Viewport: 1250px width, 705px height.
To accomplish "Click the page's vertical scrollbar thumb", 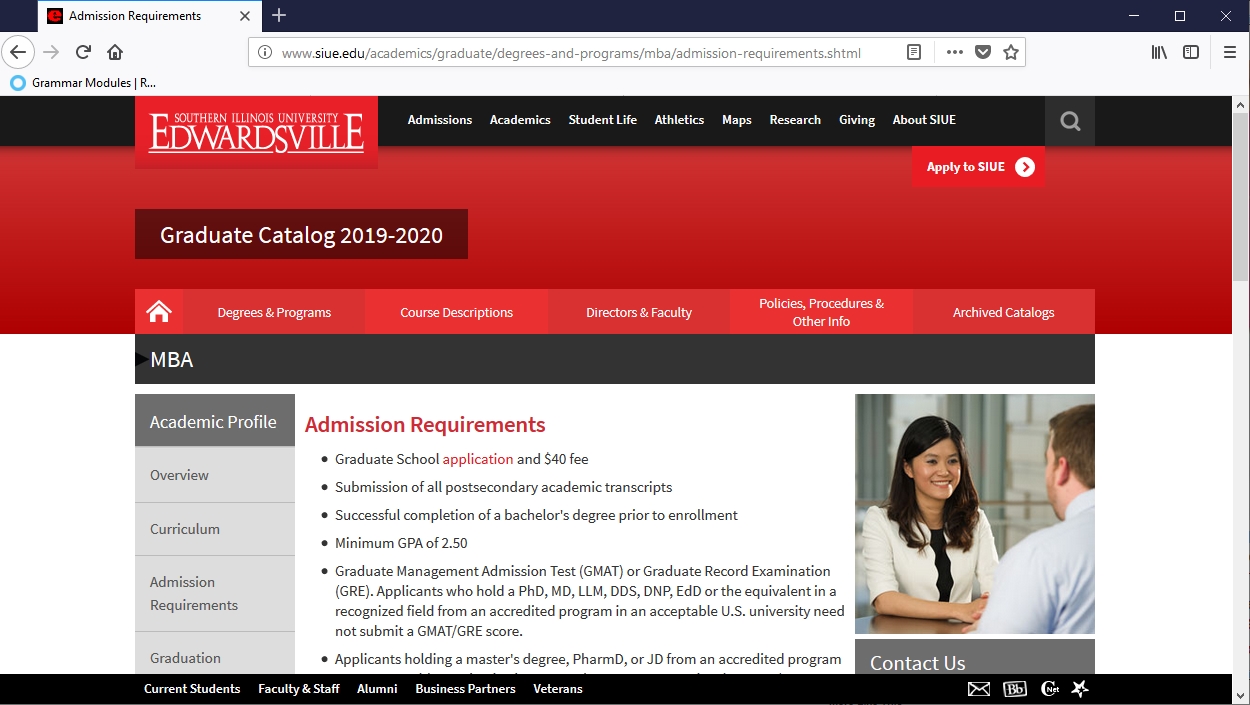I will tap(1240, 190).
